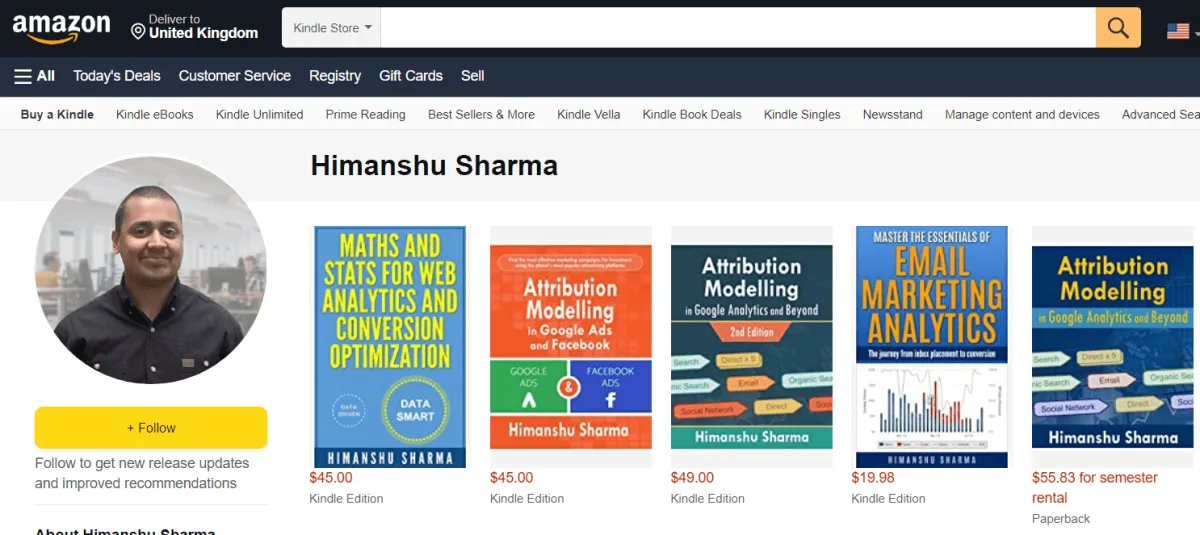Open Today's Deals in the nav bar

(117, 76)
